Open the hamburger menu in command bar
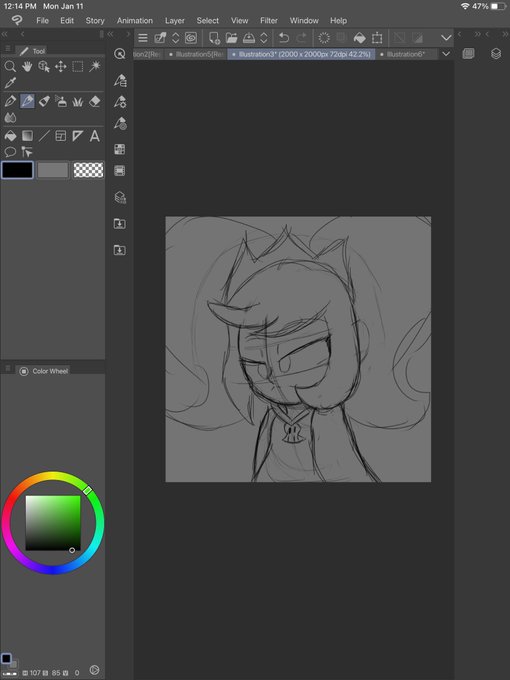 [x=143, y=38]
